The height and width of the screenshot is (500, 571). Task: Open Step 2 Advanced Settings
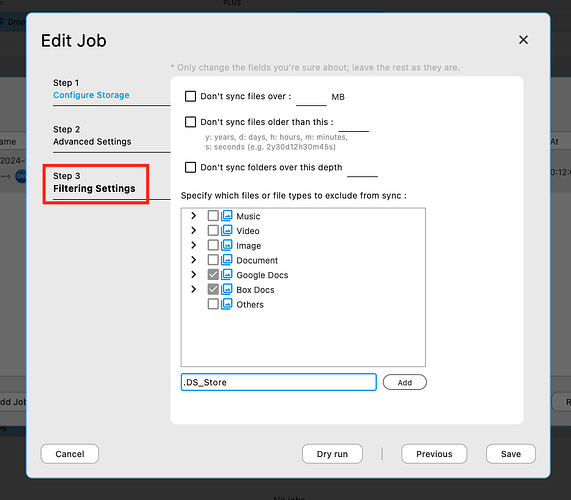tap(92, 135)
